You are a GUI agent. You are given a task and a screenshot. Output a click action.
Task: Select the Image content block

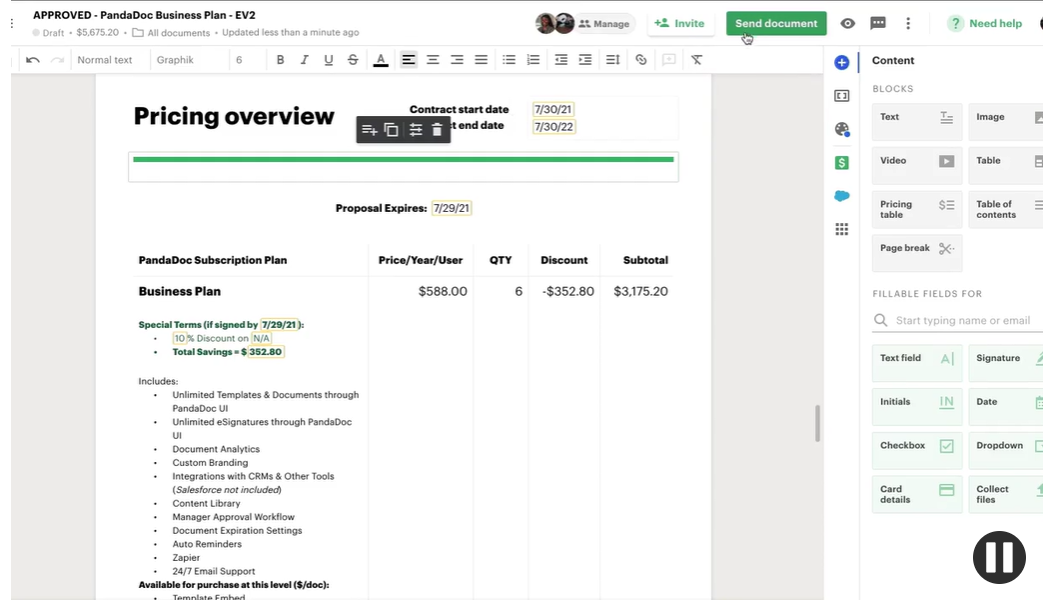pyautogui.click(x=1006, y=122)
